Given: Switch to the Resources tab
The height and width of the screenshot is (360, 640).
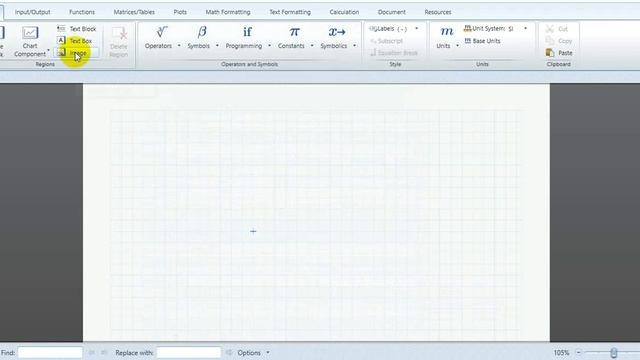Looking at the screenshot, I should pyautogui.click(x=438, y=12).
